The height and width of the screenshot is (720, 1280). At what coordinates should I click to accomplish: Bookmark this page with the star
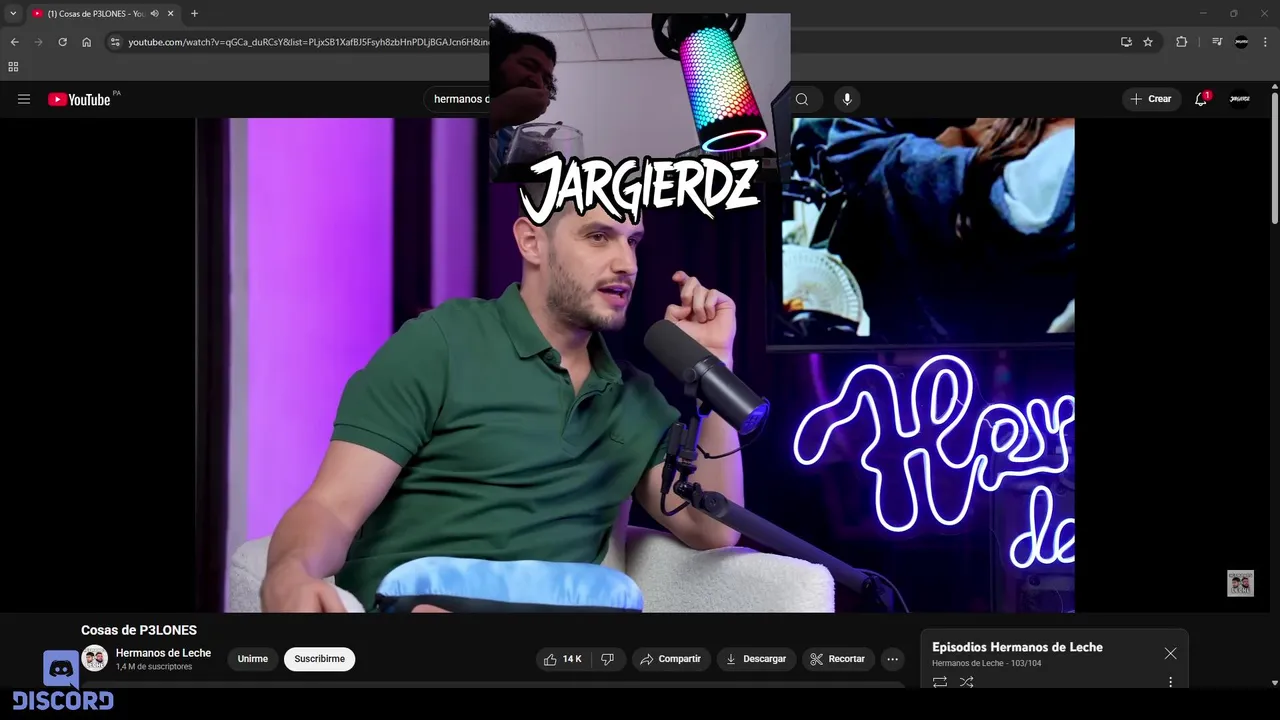pos(1148,42)
